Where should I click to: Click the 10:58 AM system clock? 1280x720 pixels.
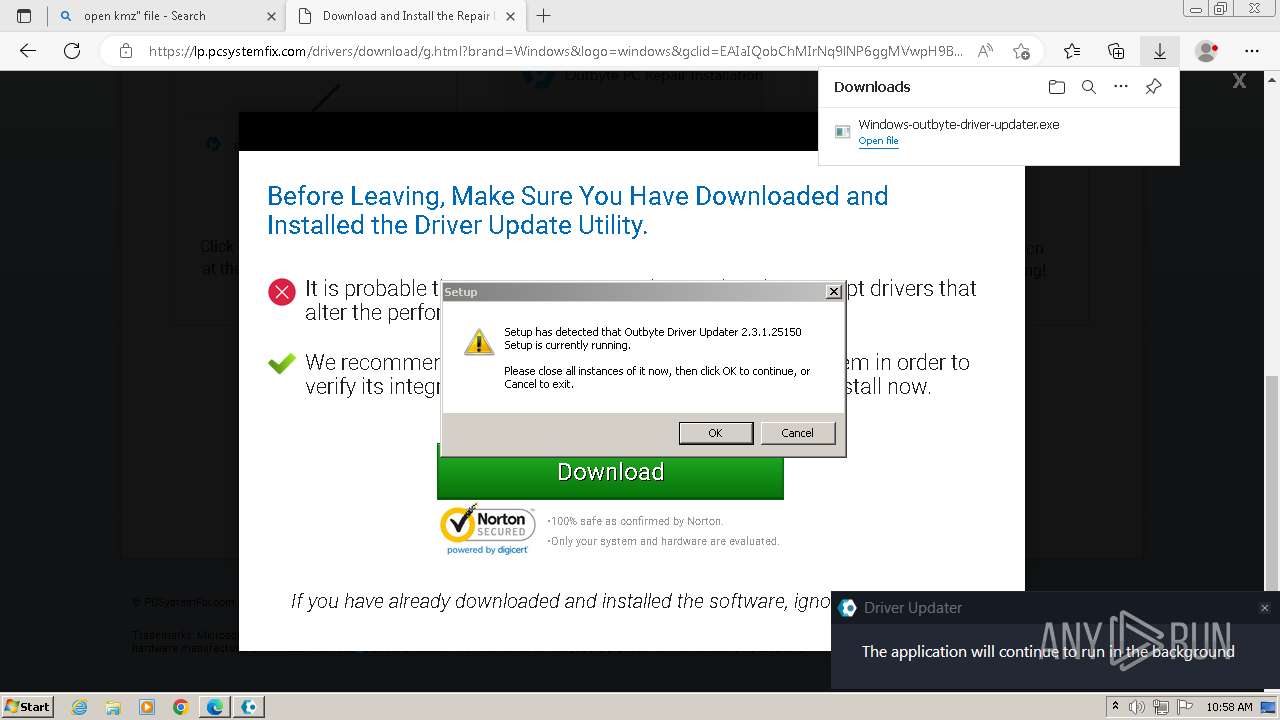(x=1229, y=707)
